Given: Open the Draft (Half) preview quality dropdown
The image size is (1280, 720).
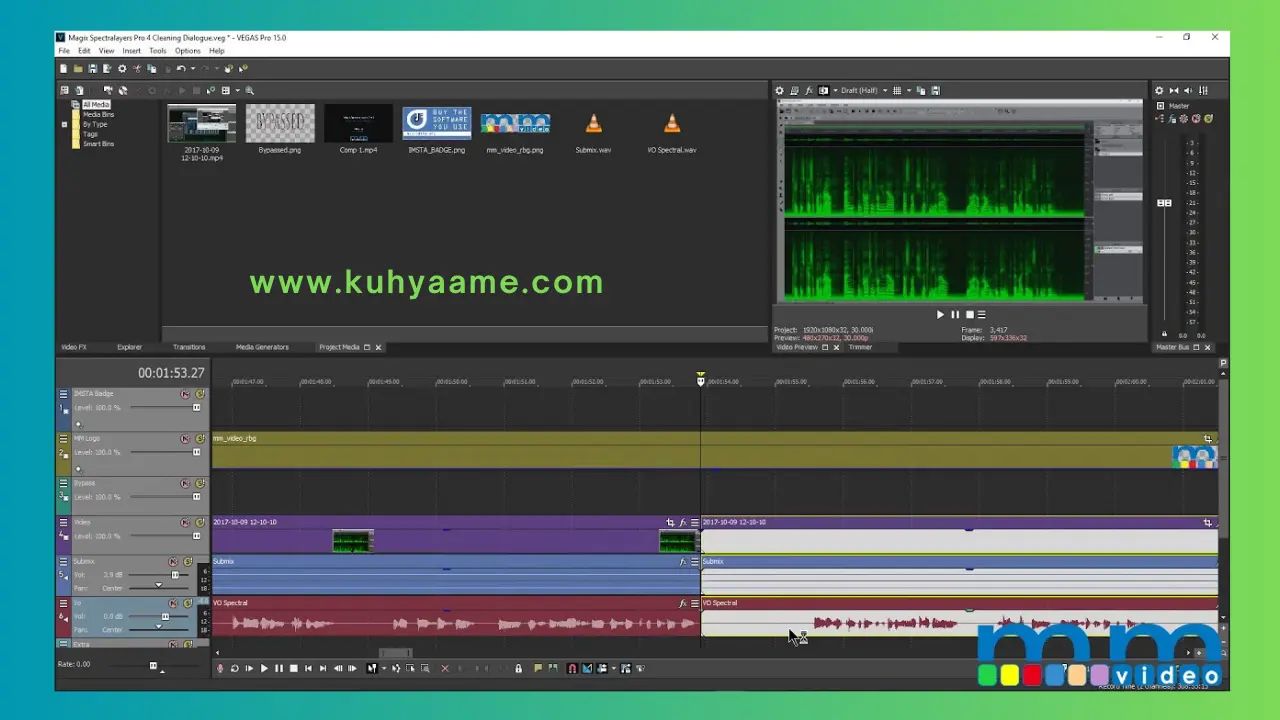Looking at the screenshot, I should [864, 90].
